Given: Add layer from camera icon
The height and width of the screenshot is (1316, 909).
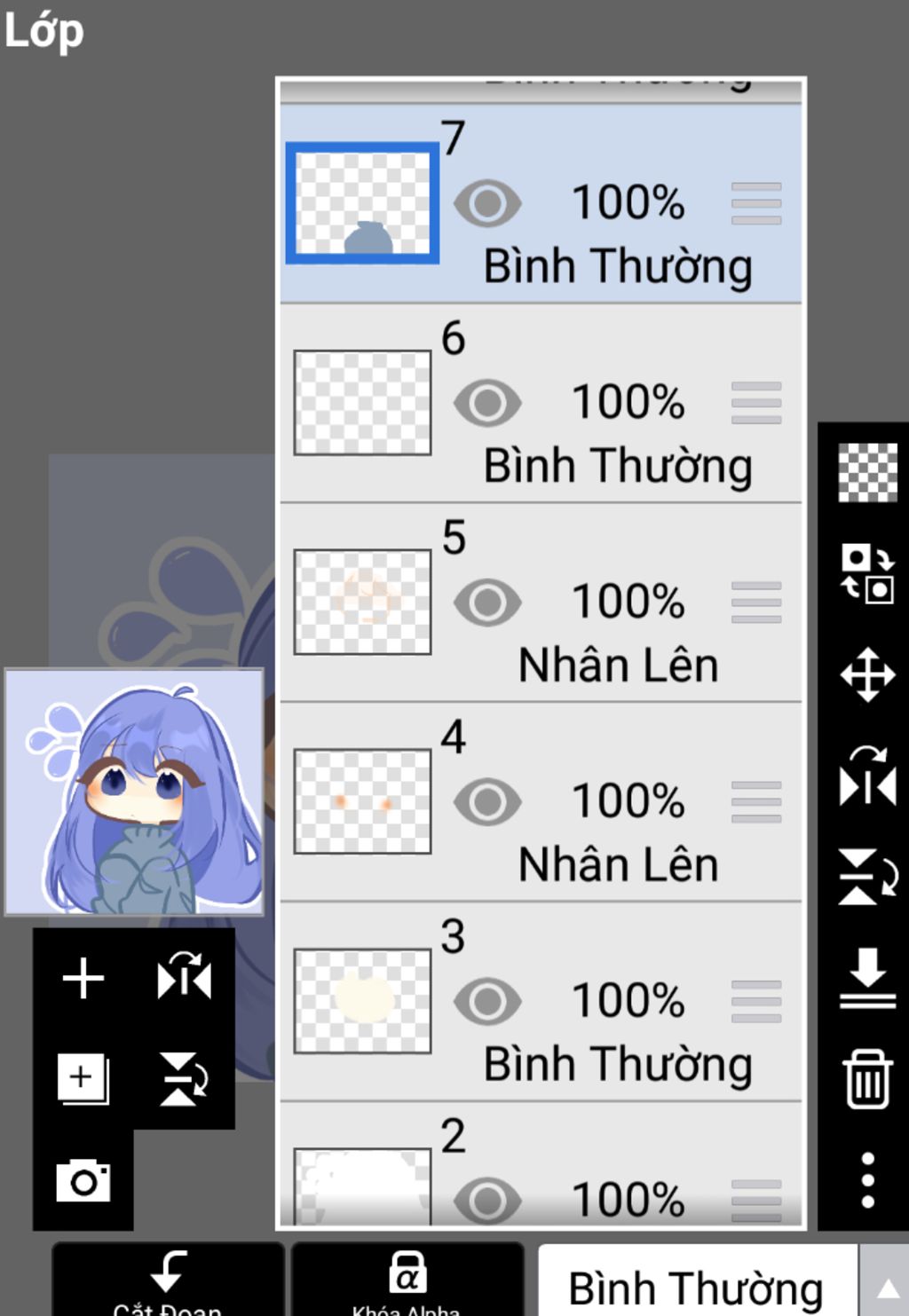Looking at the screenshot, I should pyautogui.click(x=83, y=1180).
